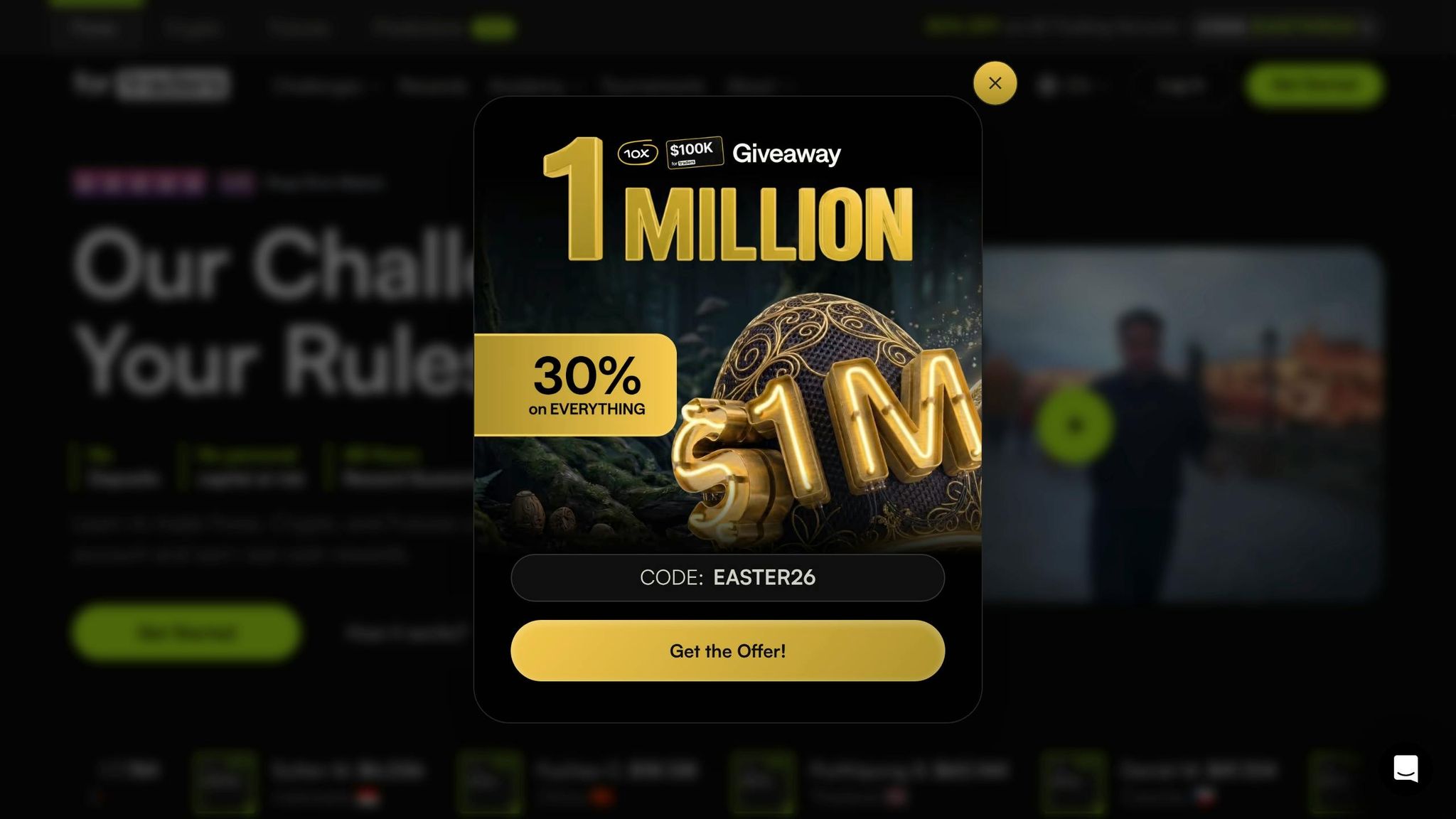
Task: Select the CODE: EASTER26 promo field
Action: (727, 577)
